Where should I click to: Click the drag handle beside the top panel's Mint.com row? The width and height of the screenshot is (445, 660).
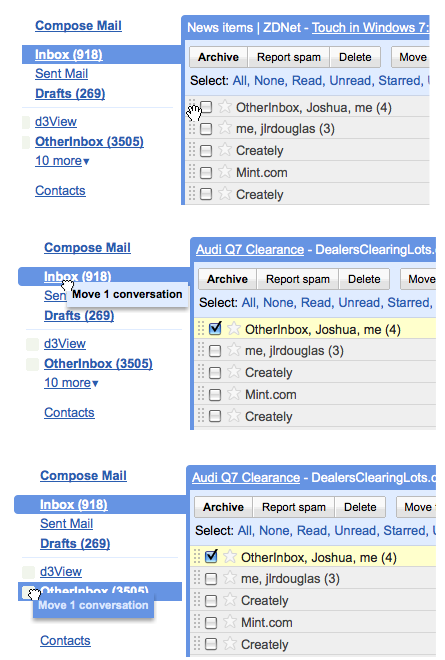(192, 172)
